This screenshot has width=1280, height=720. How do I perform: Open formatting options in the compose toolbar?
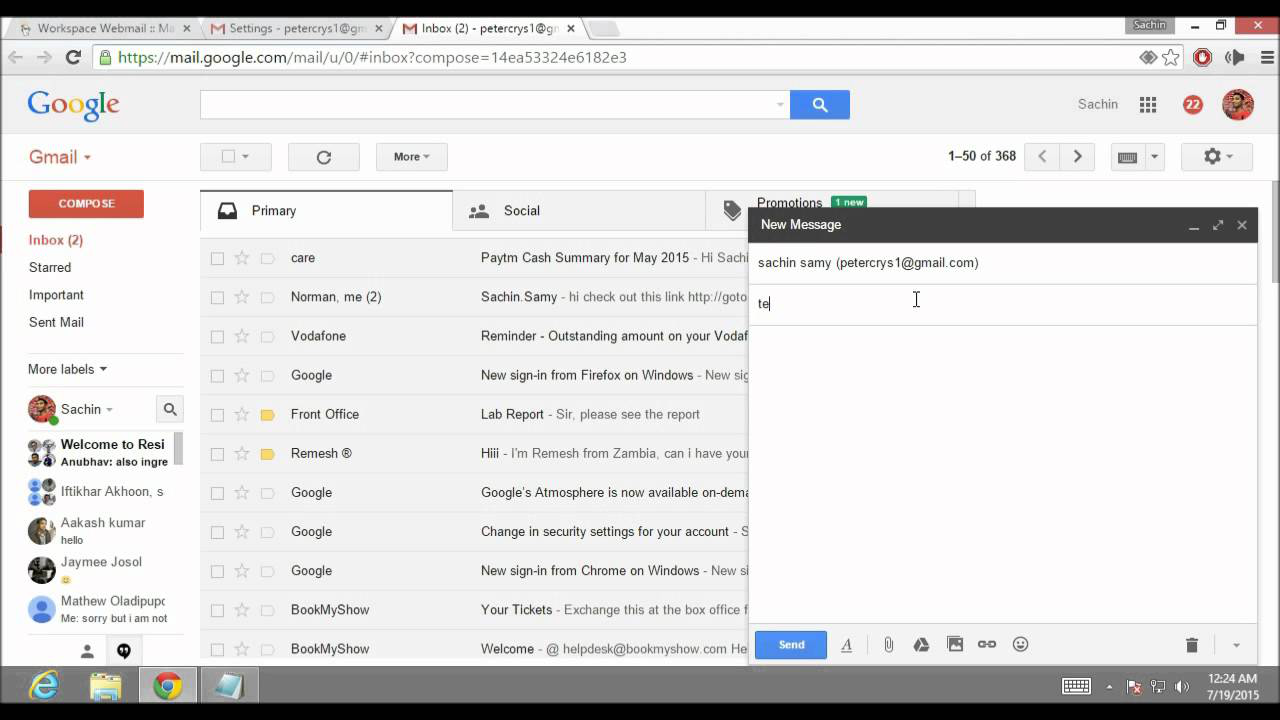tap(846, 644)
